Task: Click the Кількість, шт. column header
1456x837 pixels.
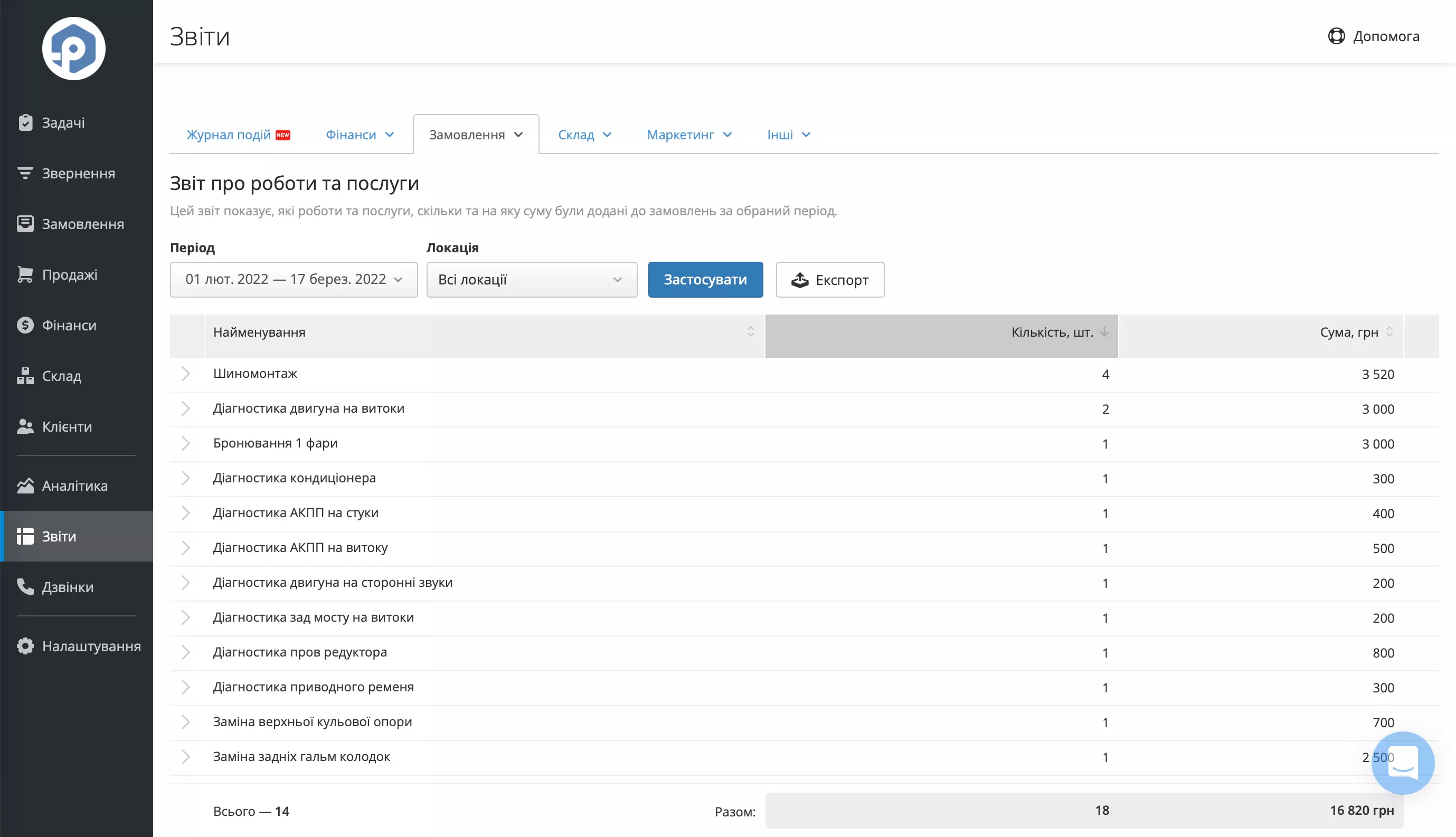Action: (941, 336)
